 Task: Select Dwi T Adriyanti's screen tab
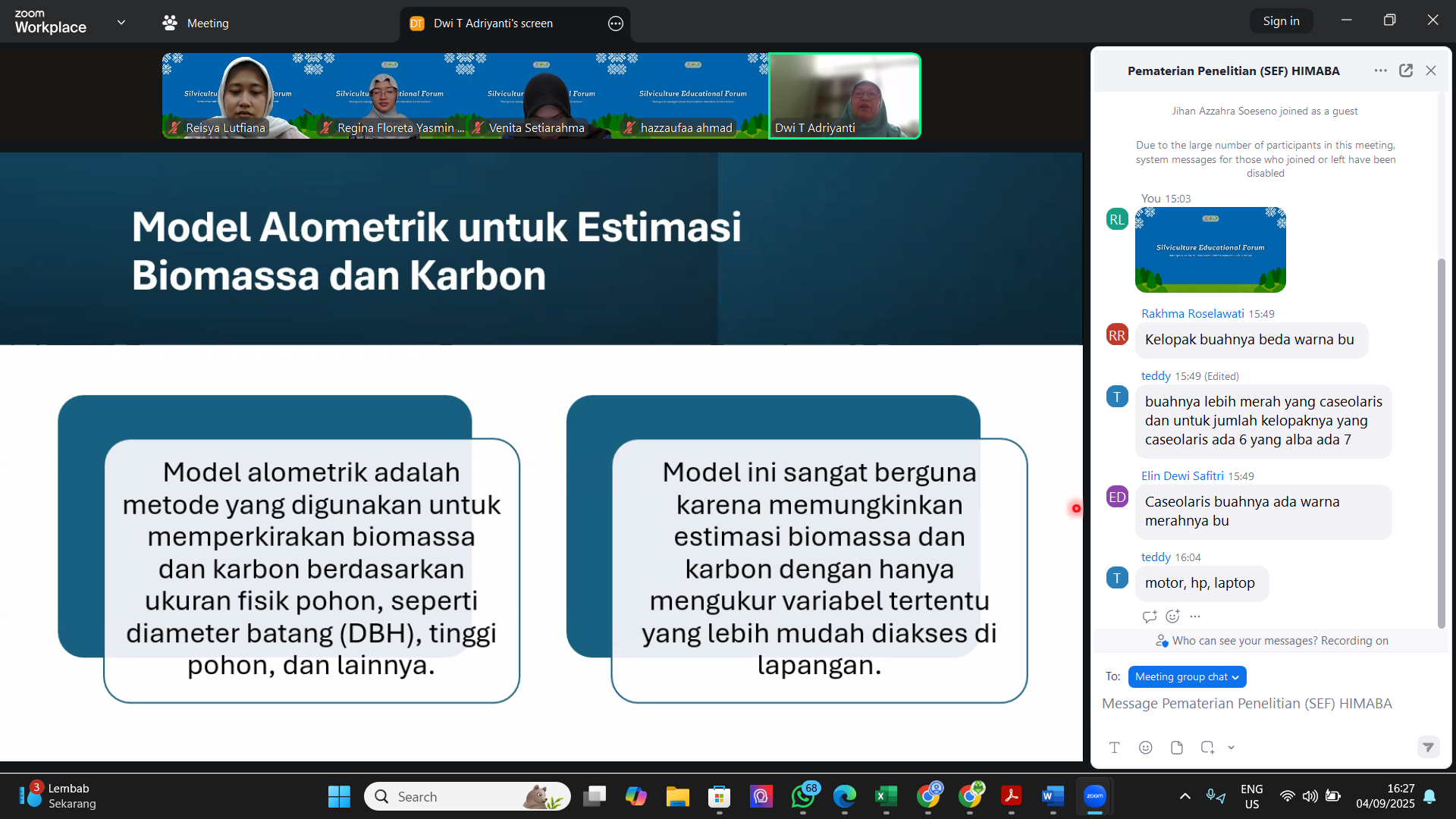[x=493, y=24]
